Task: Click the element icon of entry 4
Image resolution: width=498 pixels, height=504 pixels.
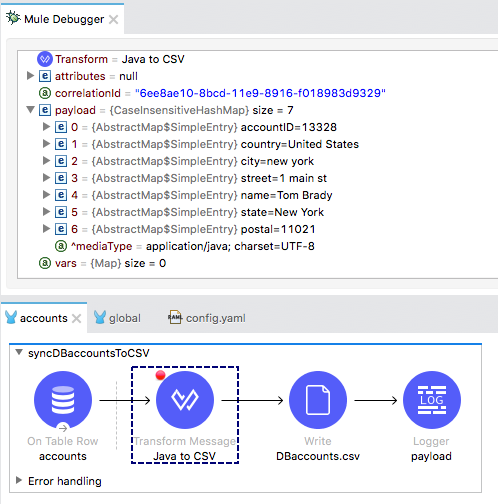Action: pos(61,195)
